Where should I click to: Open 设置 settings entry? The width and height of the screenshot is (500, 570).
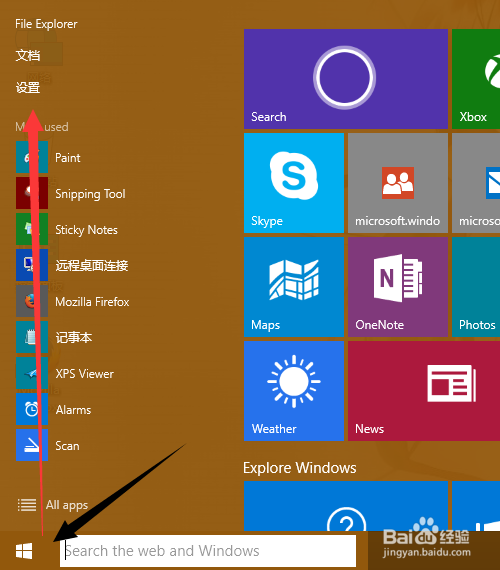click(28, 88)
